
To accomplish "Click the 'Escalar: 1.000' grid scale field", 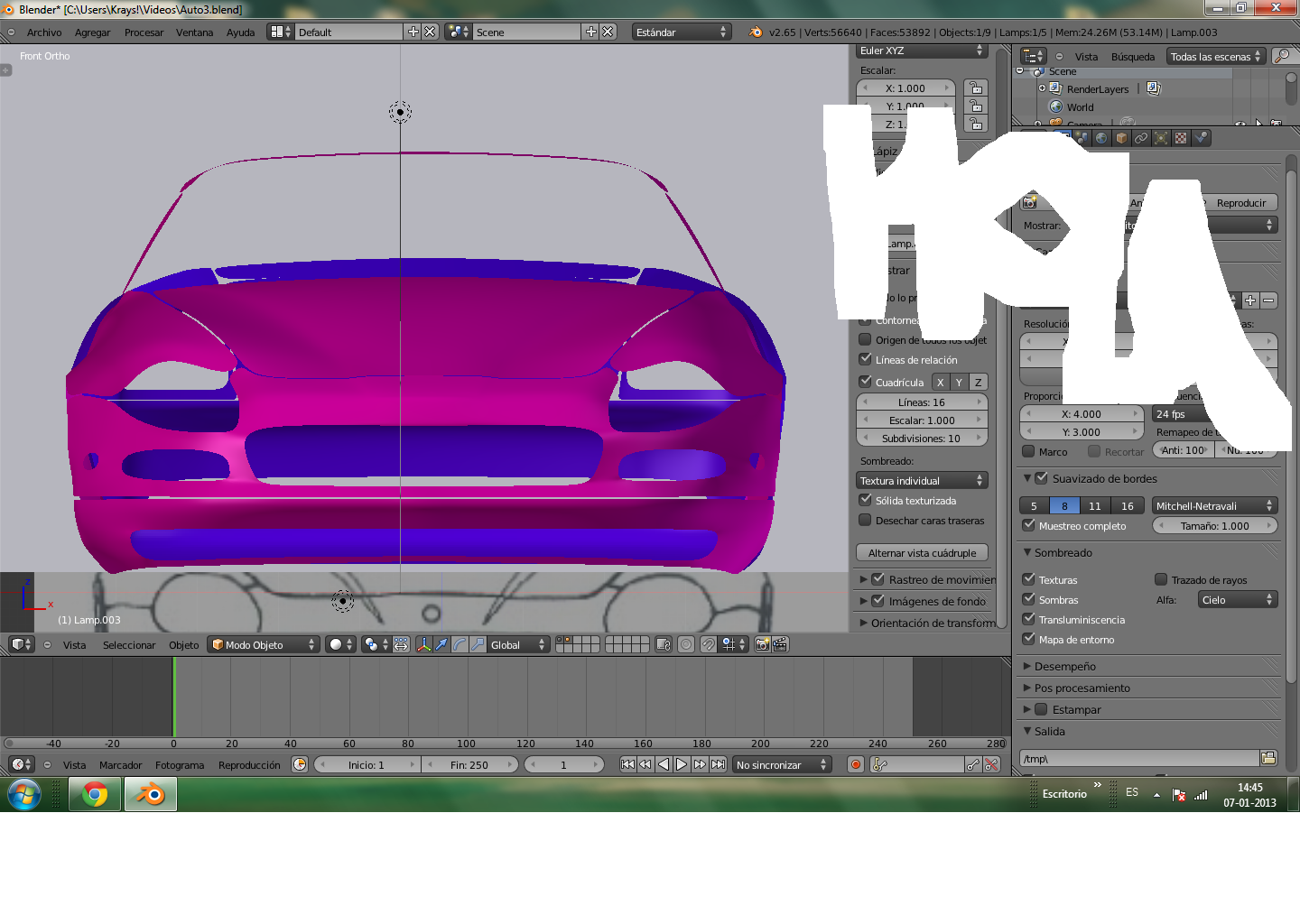I will point(922,420).
